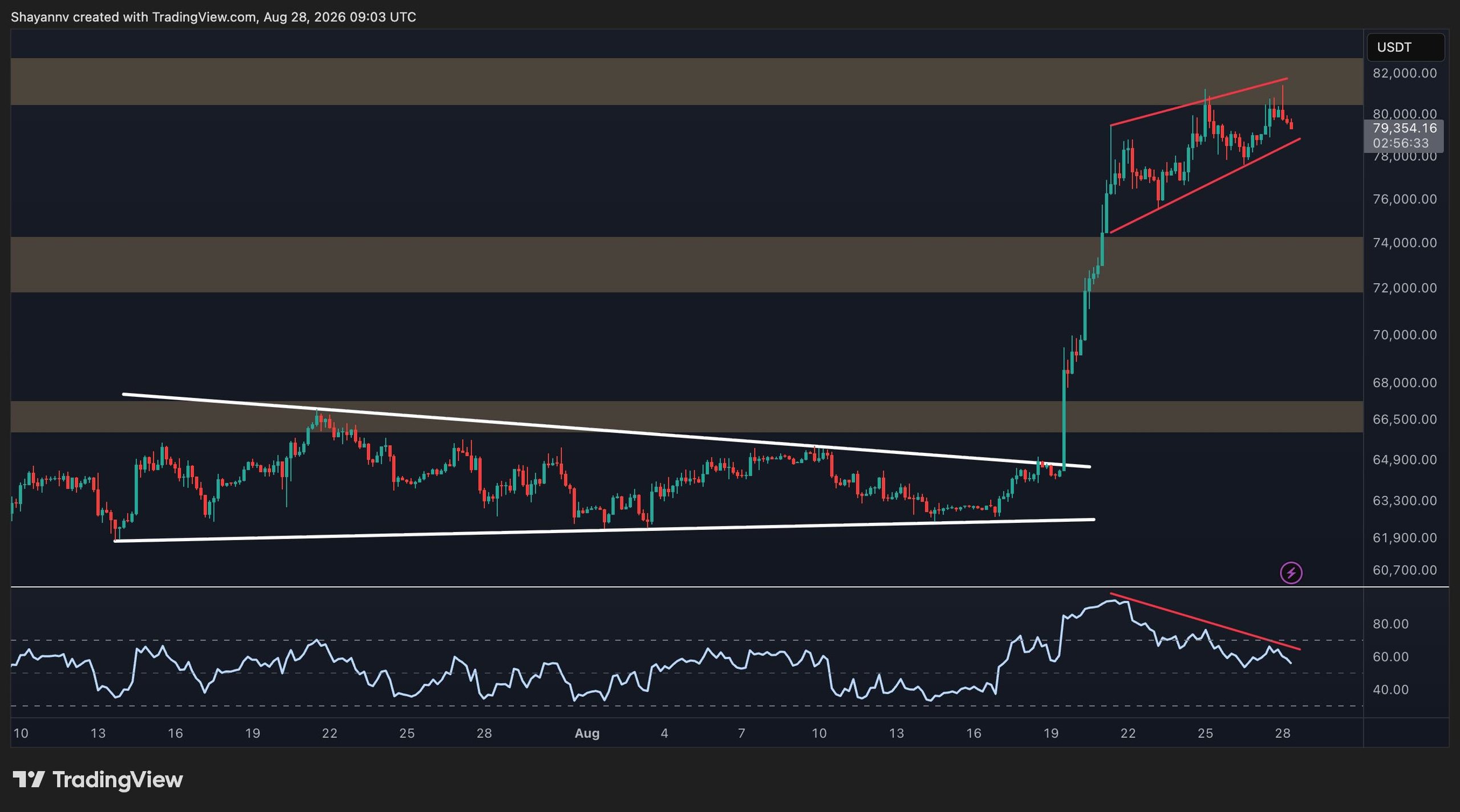
Task: Click the 82,000.00 price axis label
Action: click(x=1405, y=73)
